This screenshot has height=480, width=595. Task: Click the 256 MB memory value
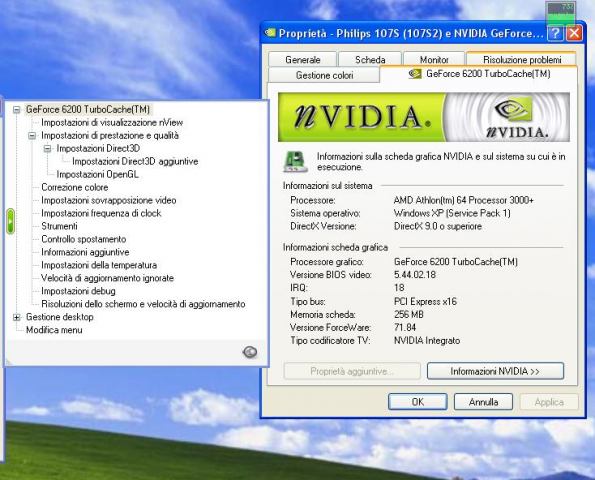[409, 314]
